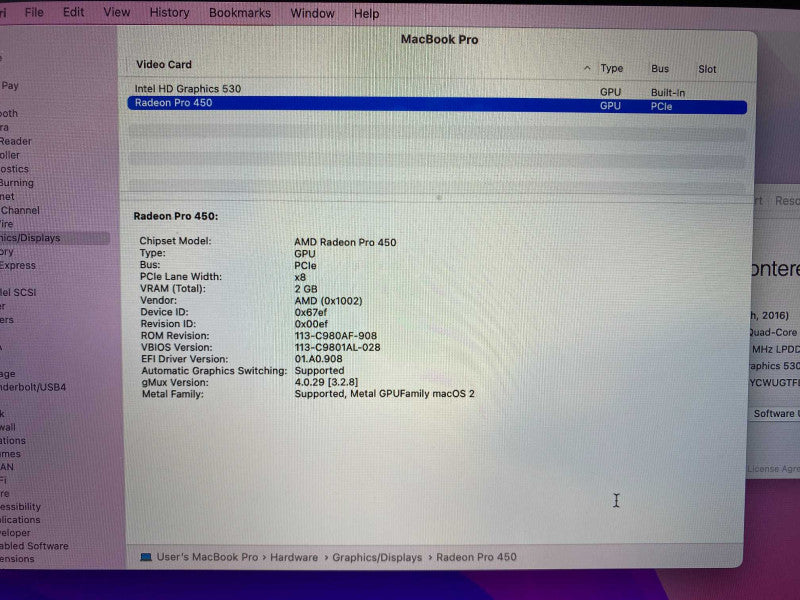Sort by the Bus column header
Screen dimensions: 800x600
[x=660, y=69]
